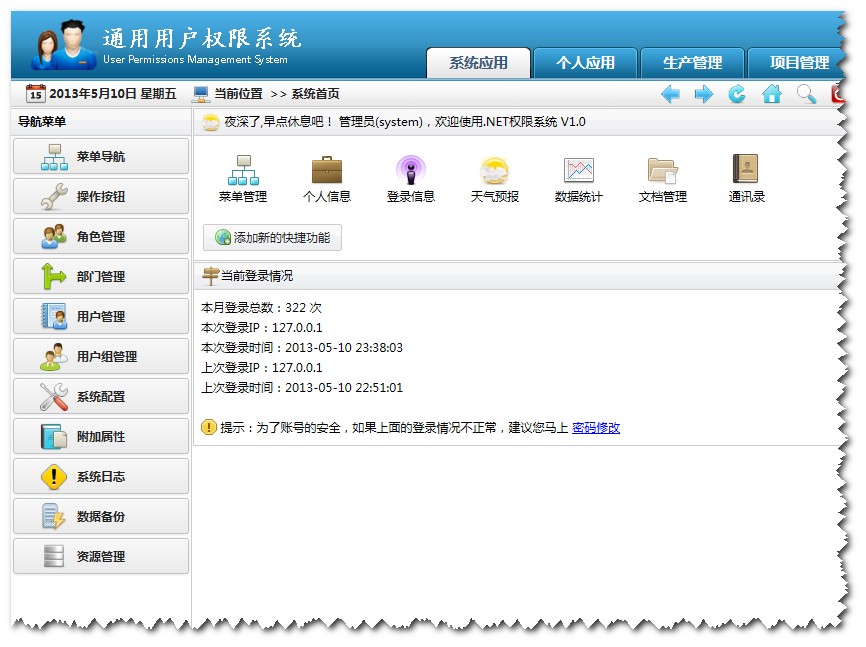This screenshot has height=647, width=866.
Task: Click the refresh icon
Action: click(737, 94)
